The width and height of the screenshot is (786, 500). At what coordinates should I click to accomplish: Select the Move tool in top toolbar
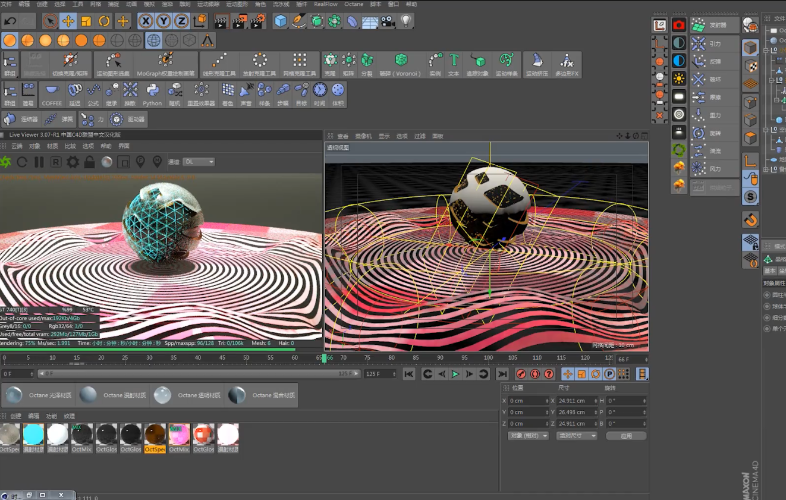coord(68,21)
